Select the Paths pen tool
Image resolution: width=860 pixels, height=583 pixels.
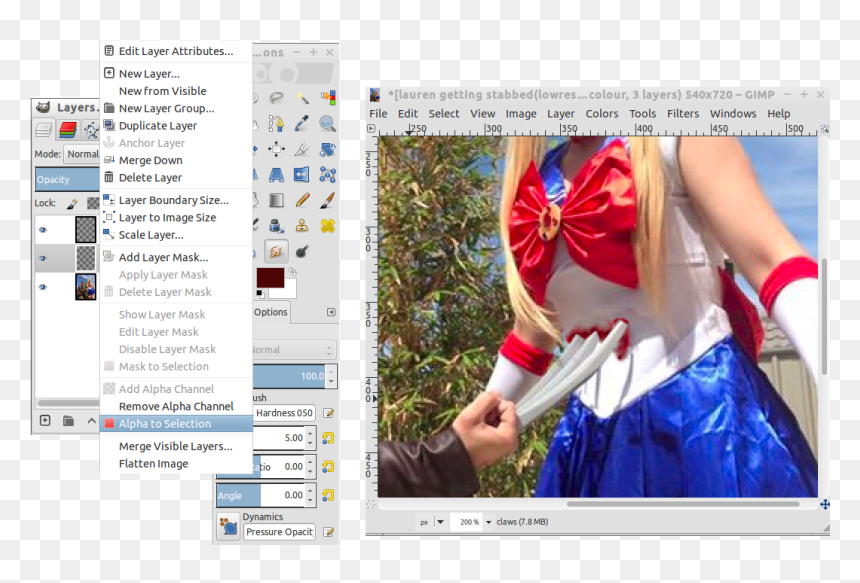(276, 123)
